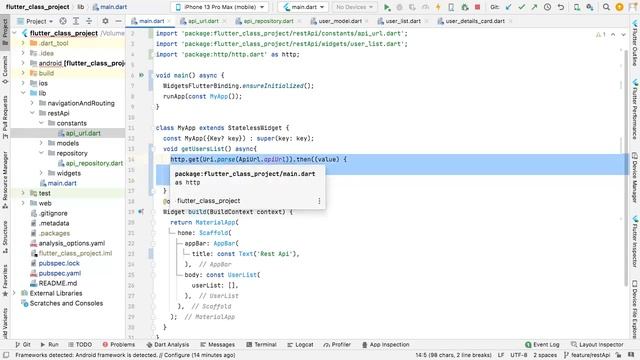Screen dimensions: 640x360
Task: Click the three-dot menu in documentation popup
Action: (x=319, y=201)
